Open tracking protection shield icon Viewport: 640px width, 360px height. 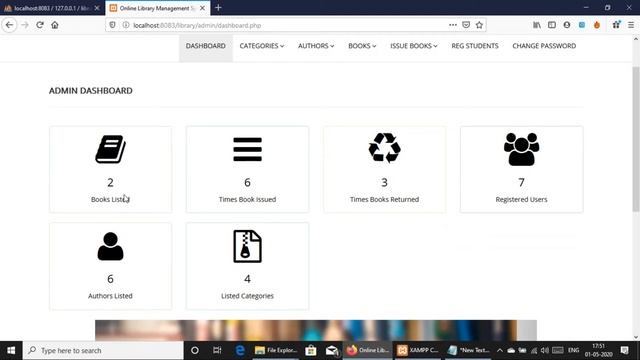pos(112,25)
